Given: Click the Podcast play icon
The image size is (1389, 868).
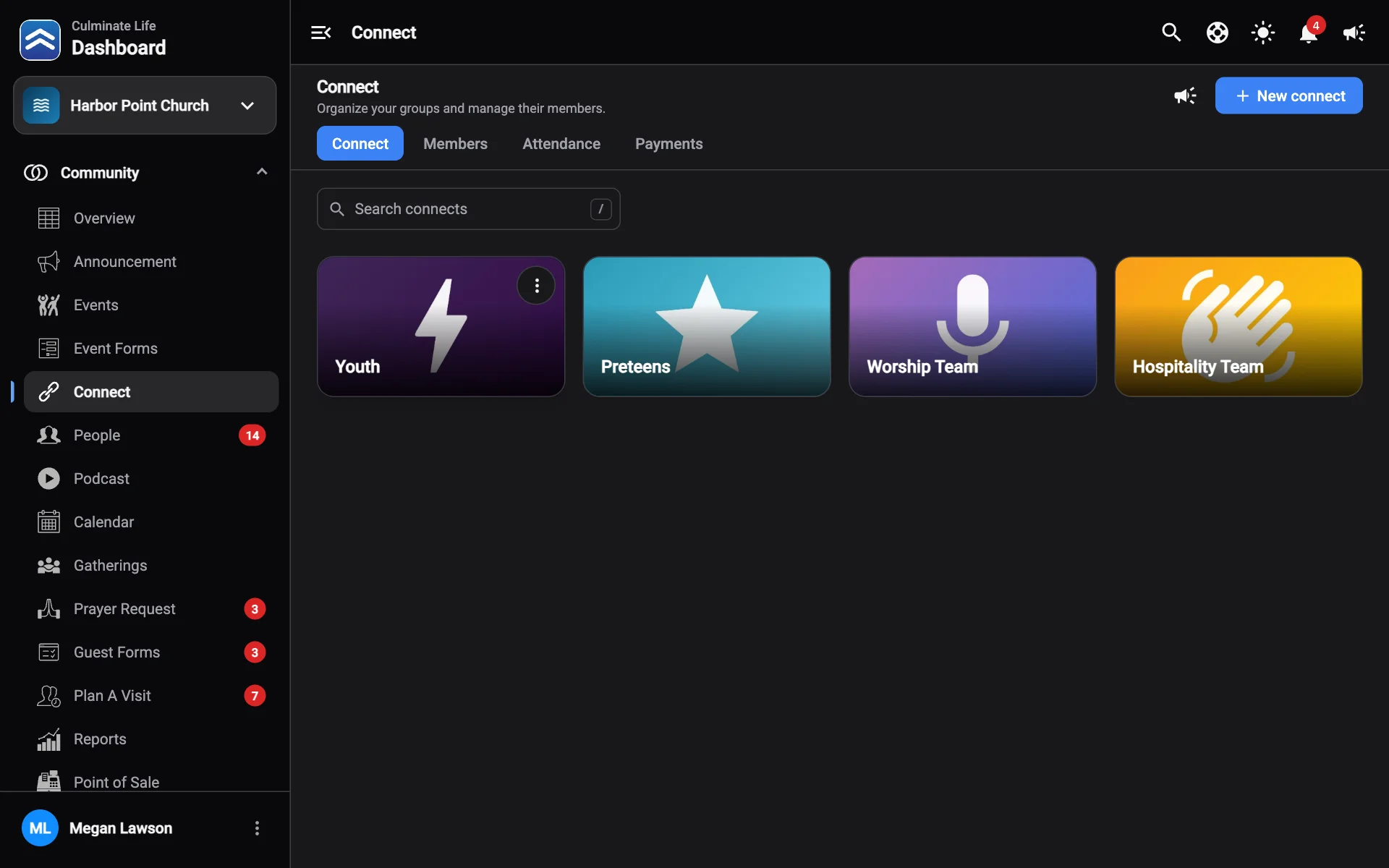Looking at the screenshot, I should 48,478.
